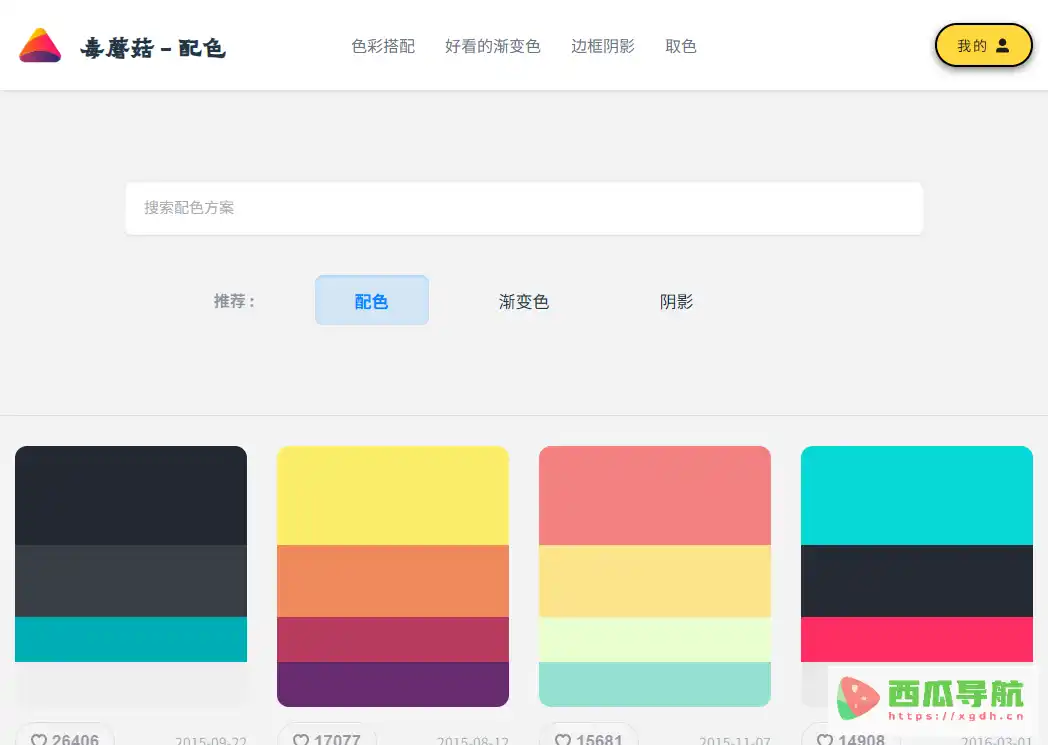1048x745 pixels.
Task: Pick the pale yellow swatch in third palette
Action: point(655,581)
